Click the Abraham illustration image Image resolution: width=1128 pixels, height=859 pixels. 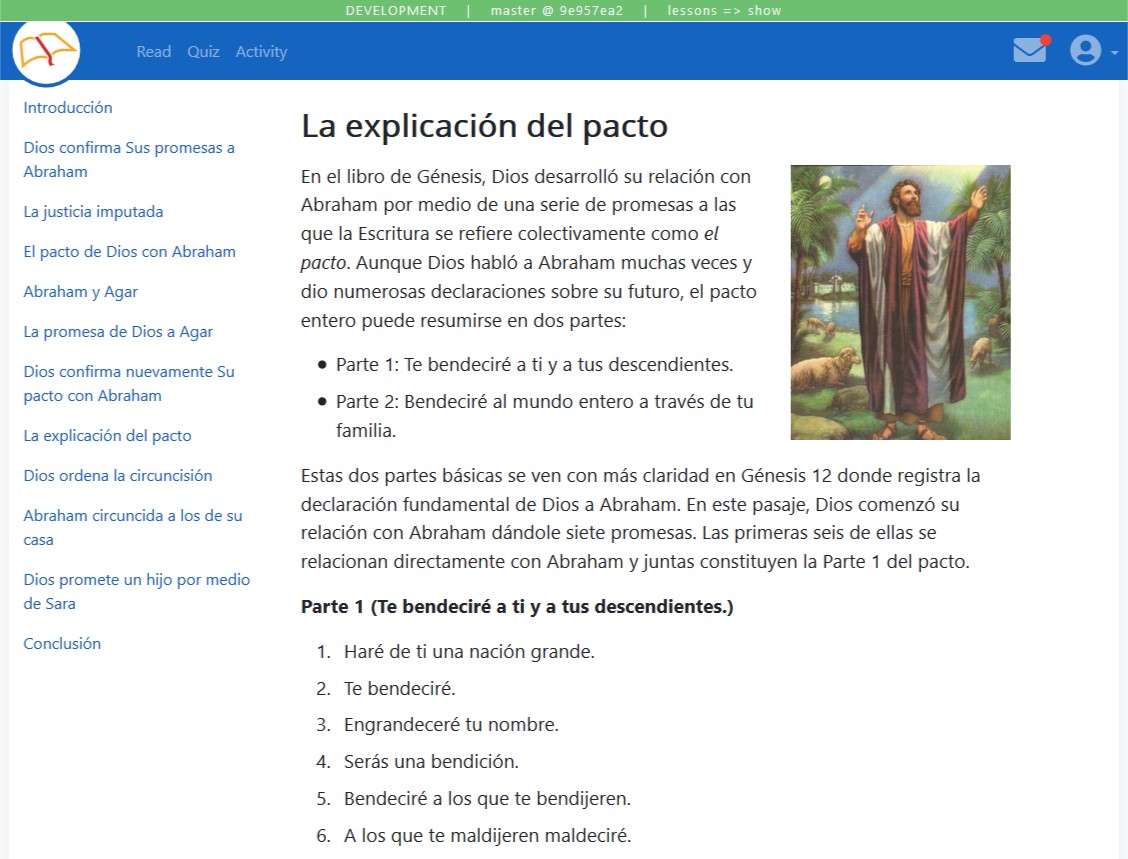(x=900, y=302)
